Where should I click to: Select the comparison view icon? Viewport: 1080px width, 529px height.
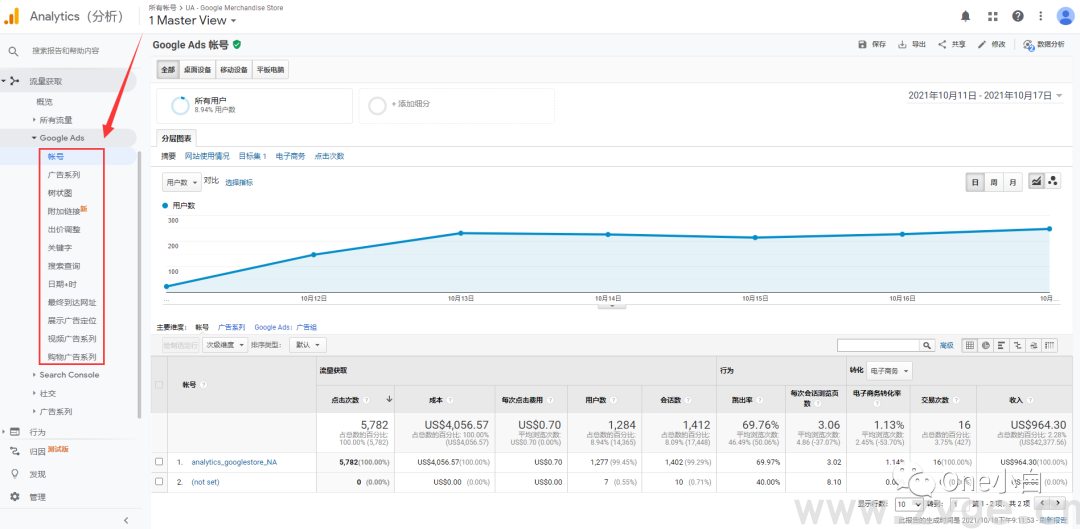pyautogui.click(x=1017, y=345)
